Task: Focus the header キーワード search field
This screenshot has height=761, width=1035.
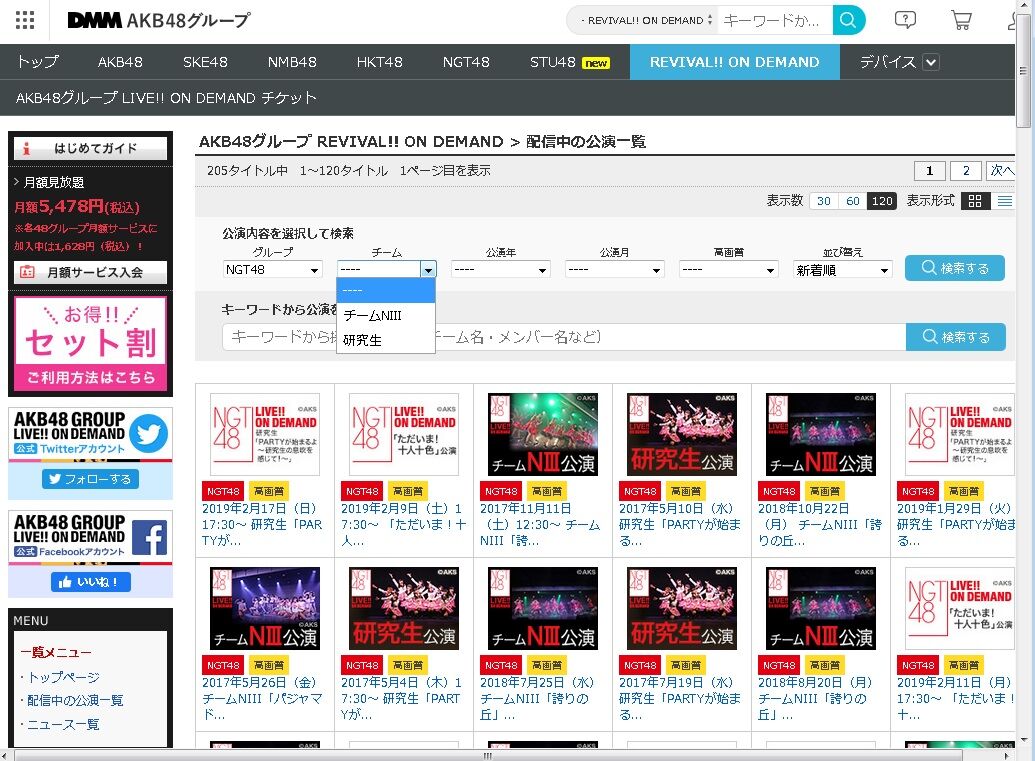Action: [774, 20]
